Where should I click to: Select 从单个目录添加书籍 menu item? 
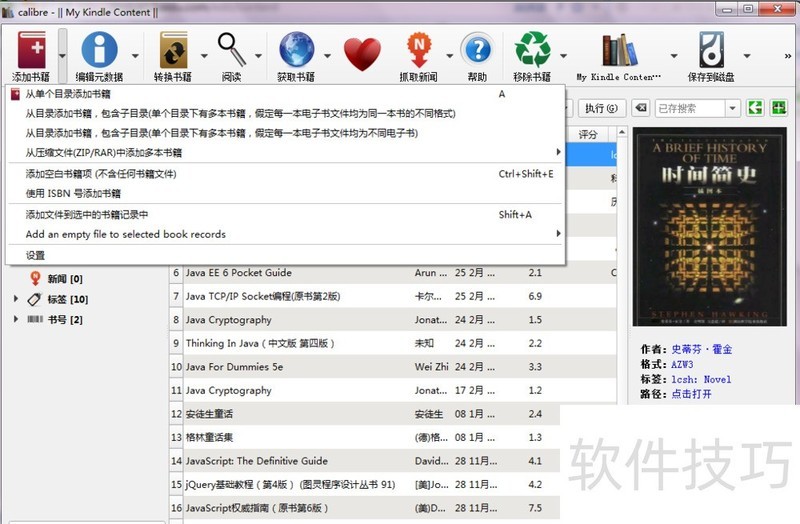tap(68, 94)
